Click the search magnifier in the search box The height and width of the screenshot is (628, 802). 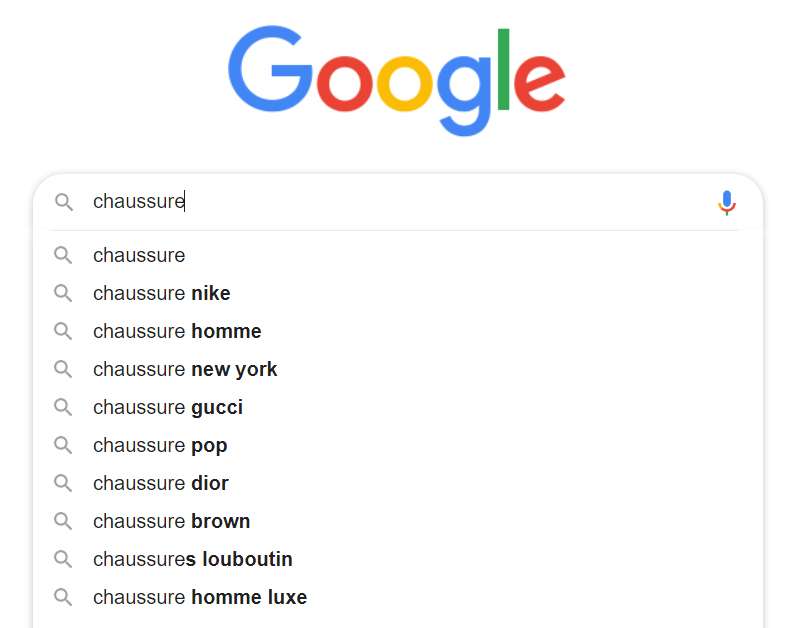(64, 202)
